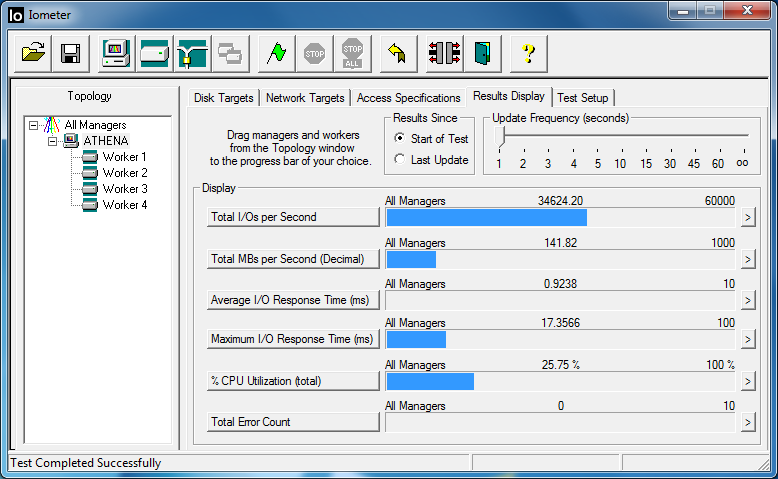Click the 141.82 MBs value
The width and height of the screenshot is (778, 479).
tap(560, 243)
